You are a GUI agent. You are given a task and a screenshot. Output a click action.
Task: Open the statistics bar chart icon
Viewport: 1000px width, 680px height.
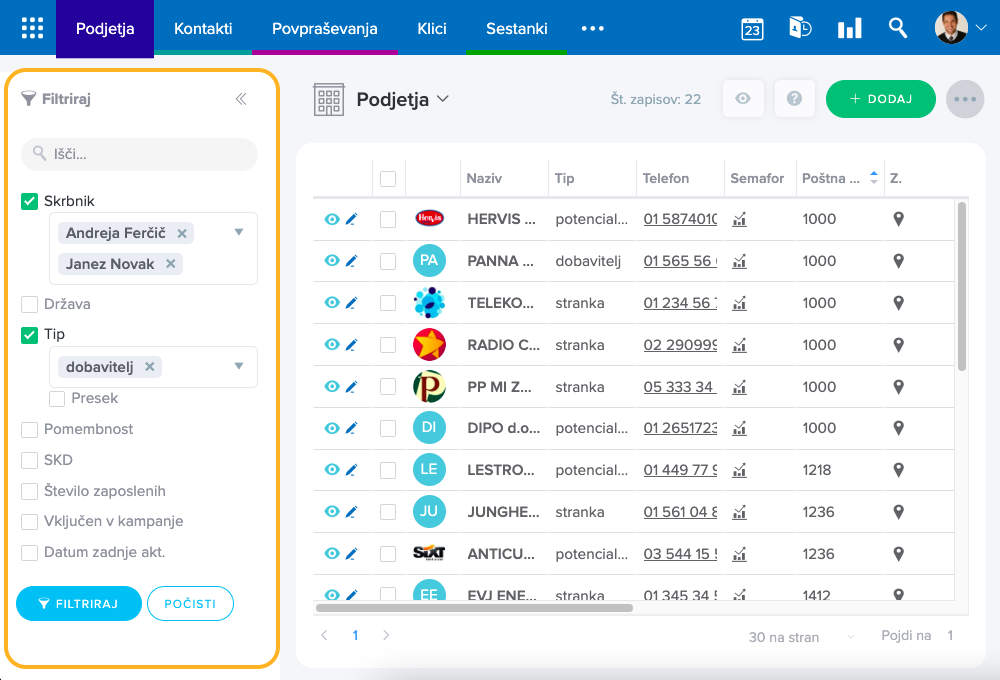(849, 28)
